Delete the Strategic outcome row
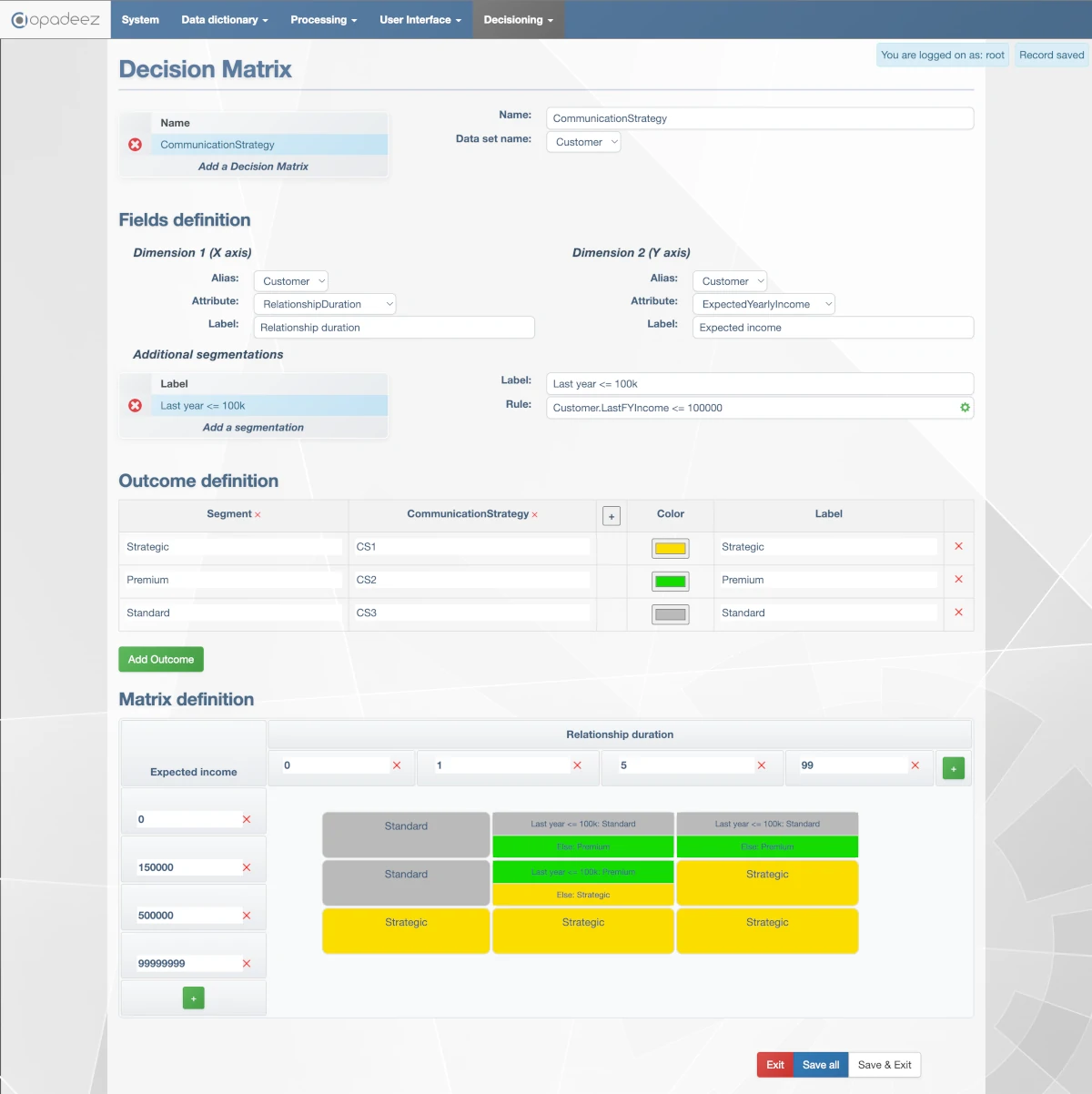 (957, 546)
